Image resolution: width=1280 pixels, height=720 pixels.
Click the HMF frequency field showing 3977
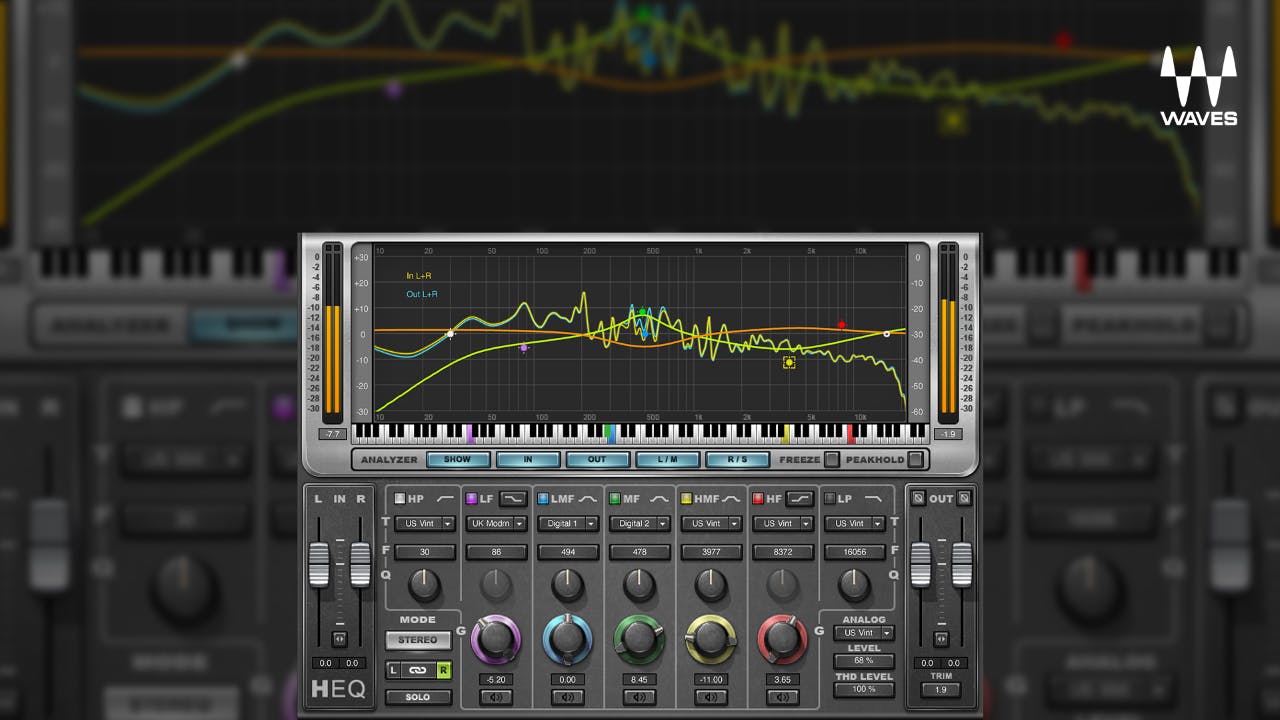(712, 552)
